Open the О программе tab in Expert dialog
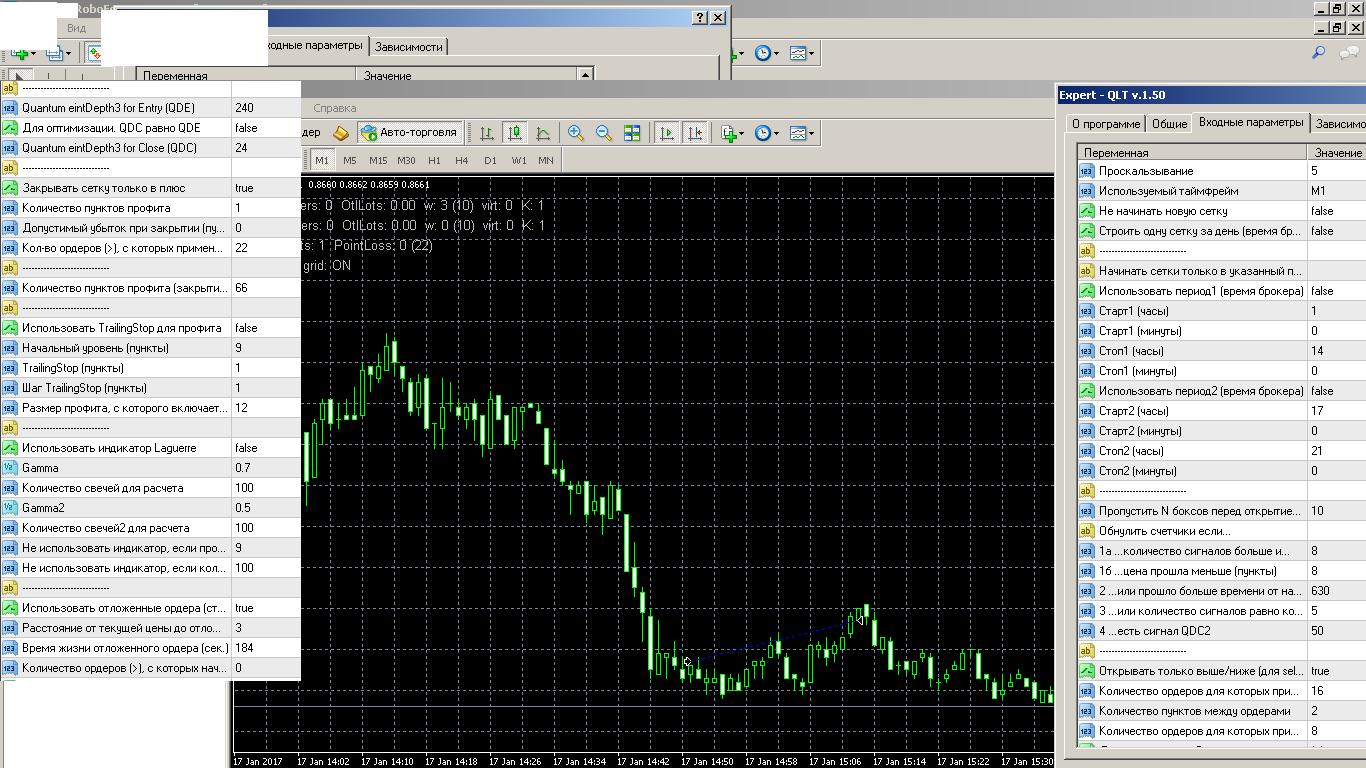Screen dimensions: 1366x768 tap(1105, 124)
